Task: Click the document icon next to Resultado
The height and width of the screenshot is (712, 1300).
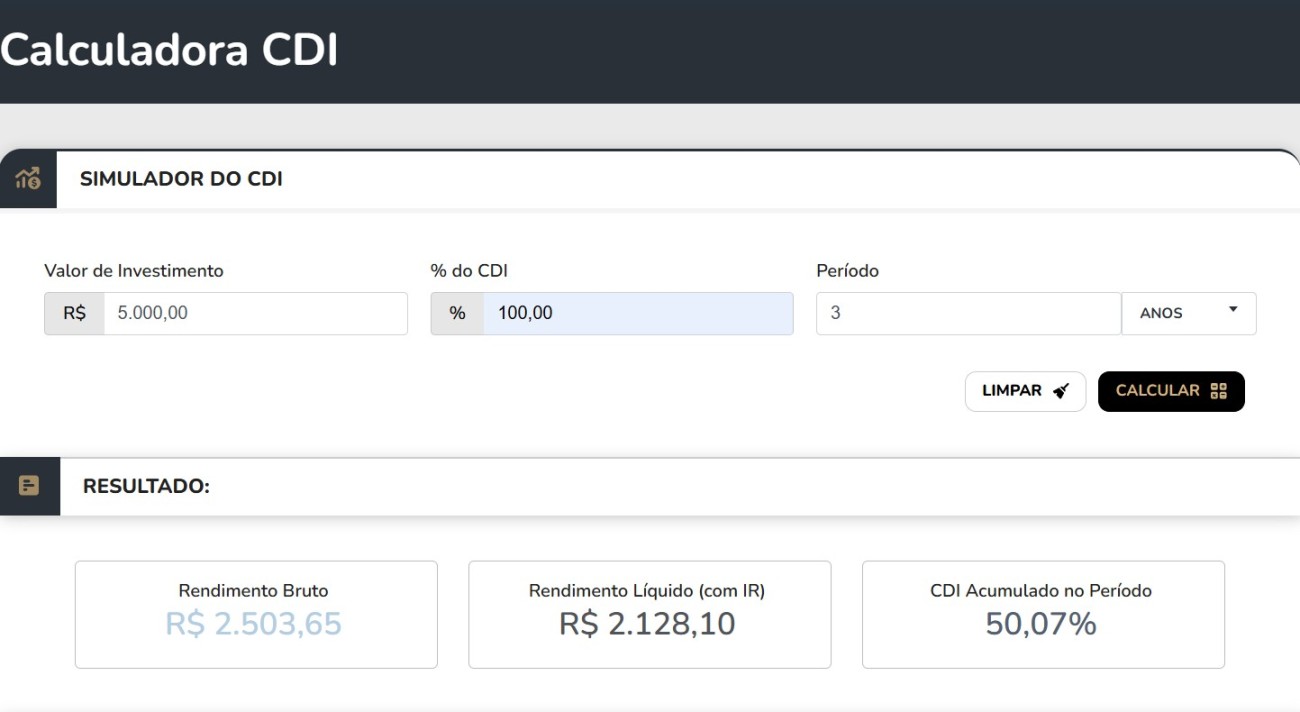Action: 29,486
